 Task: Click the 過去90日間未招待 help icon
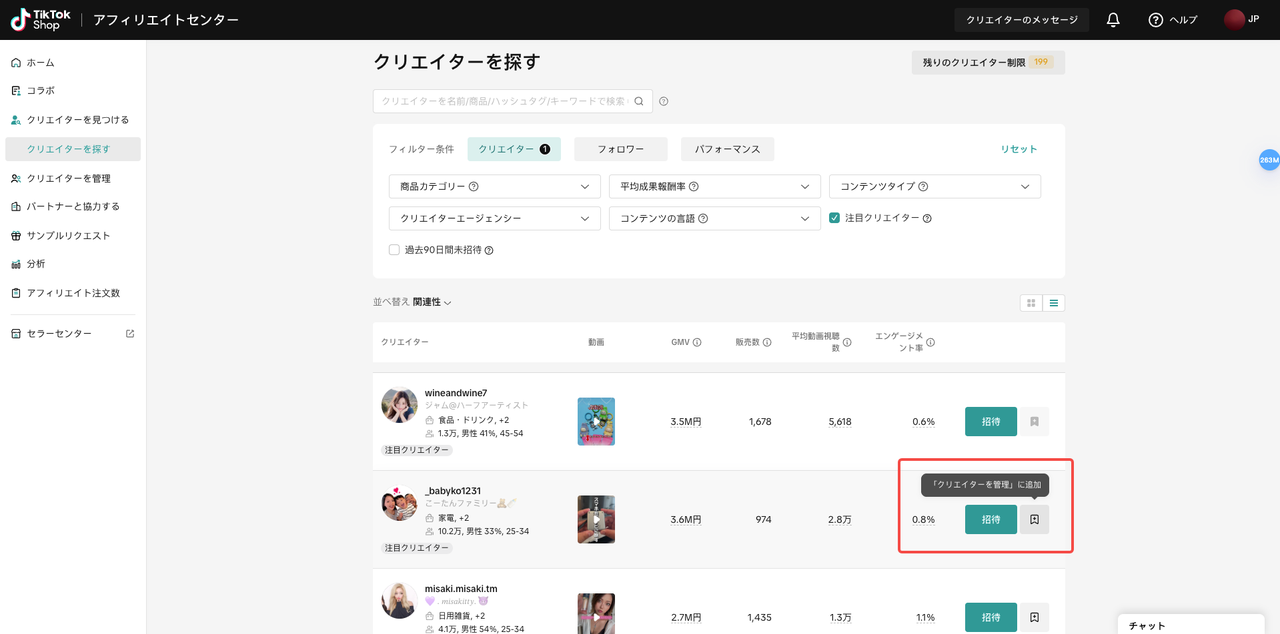(x=489, y=250)
